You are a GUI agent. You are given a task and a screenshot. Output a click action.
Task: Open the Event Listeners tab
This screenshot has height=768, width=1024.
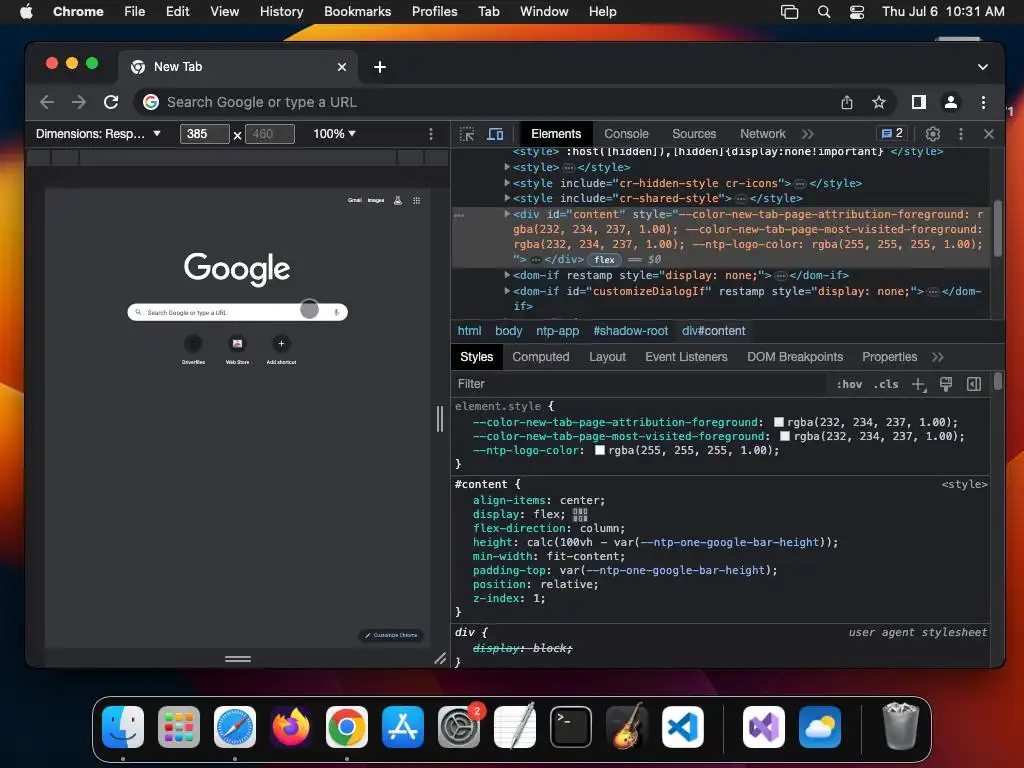click(686, 357)
